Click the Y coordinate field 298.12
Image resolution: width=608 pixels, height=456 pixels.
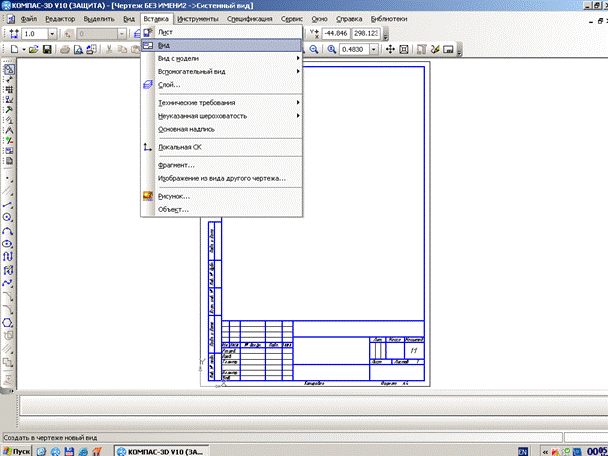(366, 33)
